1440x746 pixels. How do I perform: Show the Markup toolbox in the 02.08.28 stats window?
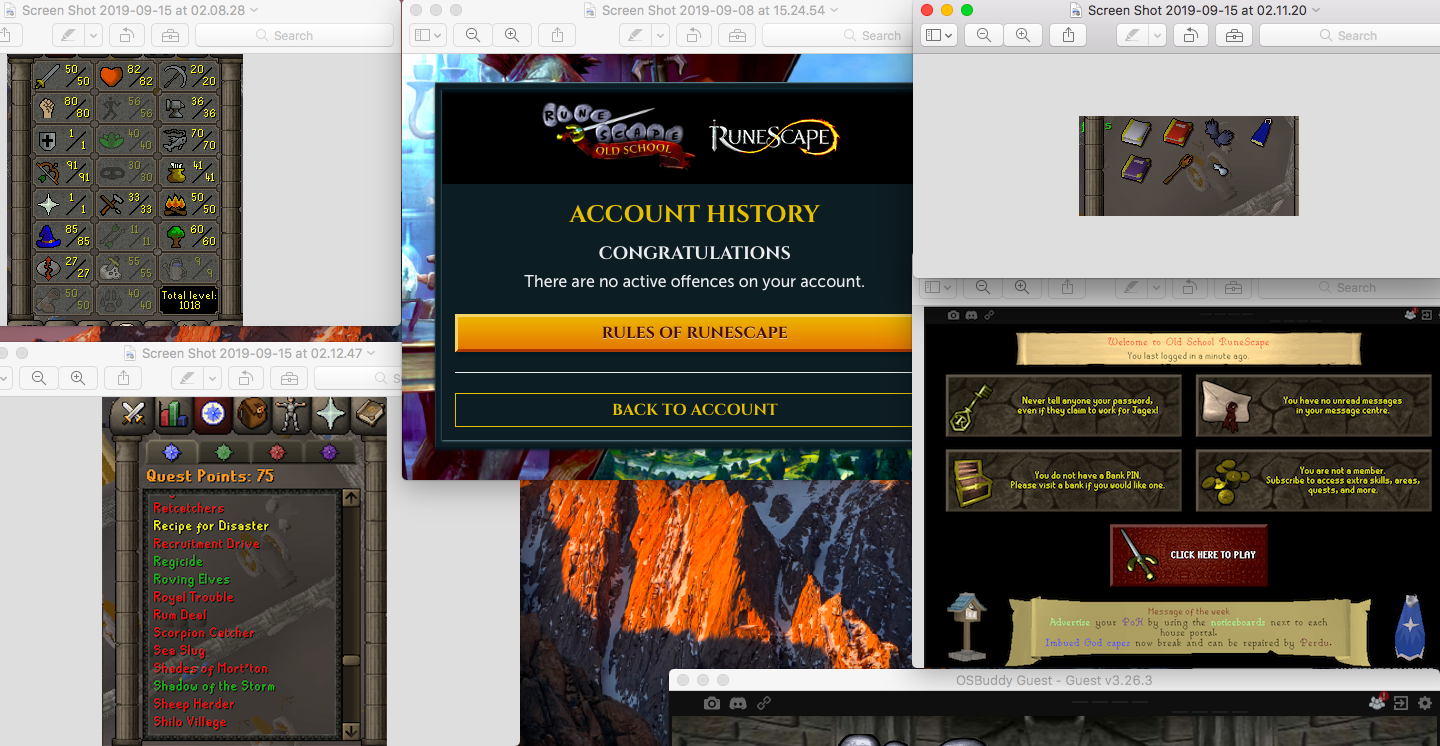point(170,35)
